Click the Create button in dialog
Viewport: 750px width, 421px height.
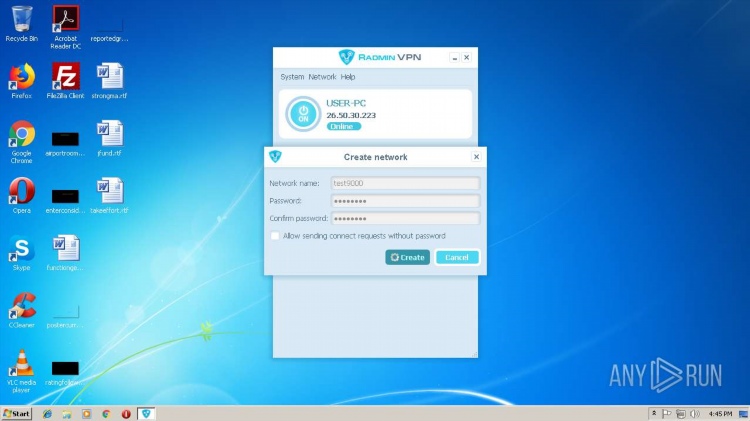pyautogui.click(x=408, y=257)
